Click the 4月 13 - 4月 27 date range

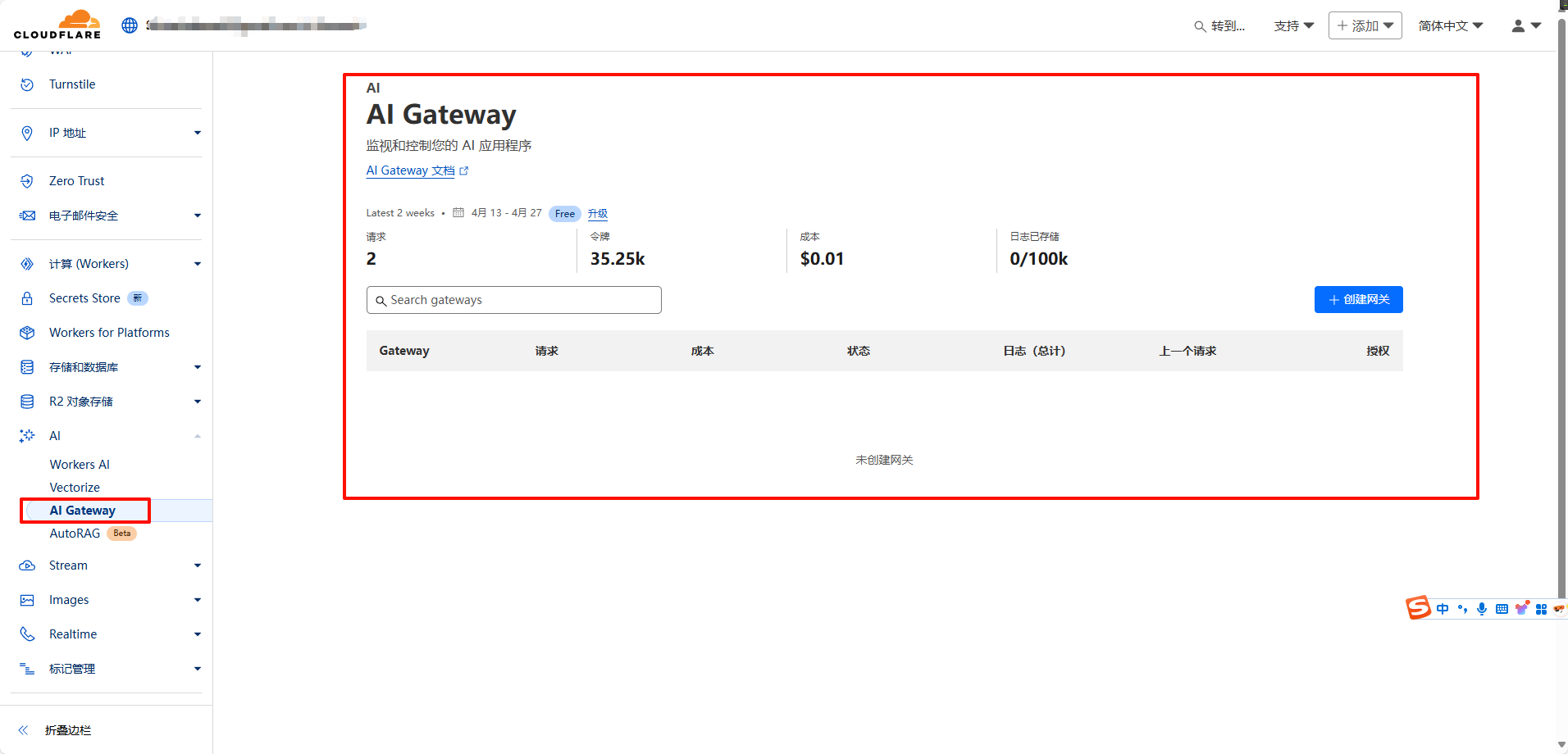tap(506, 212)
